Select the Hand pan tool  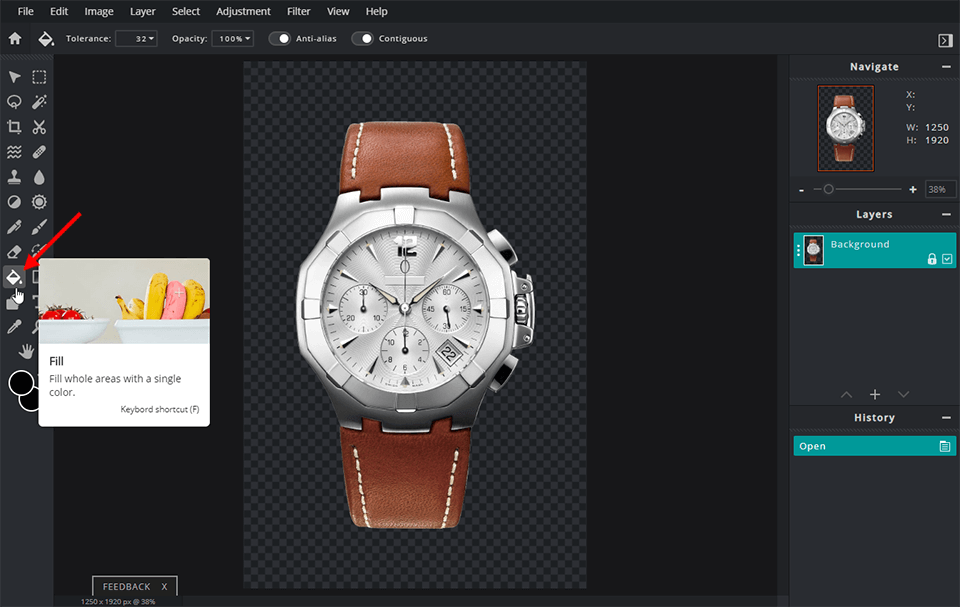27,351
